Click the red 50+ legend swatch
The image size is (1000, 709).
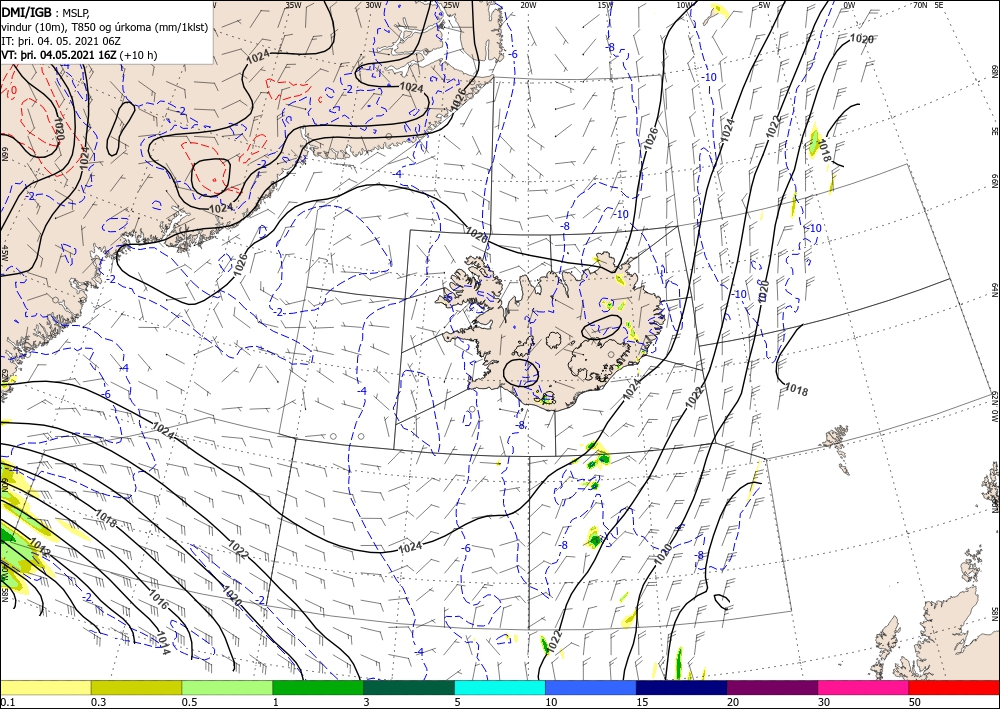tap(954, 687)
